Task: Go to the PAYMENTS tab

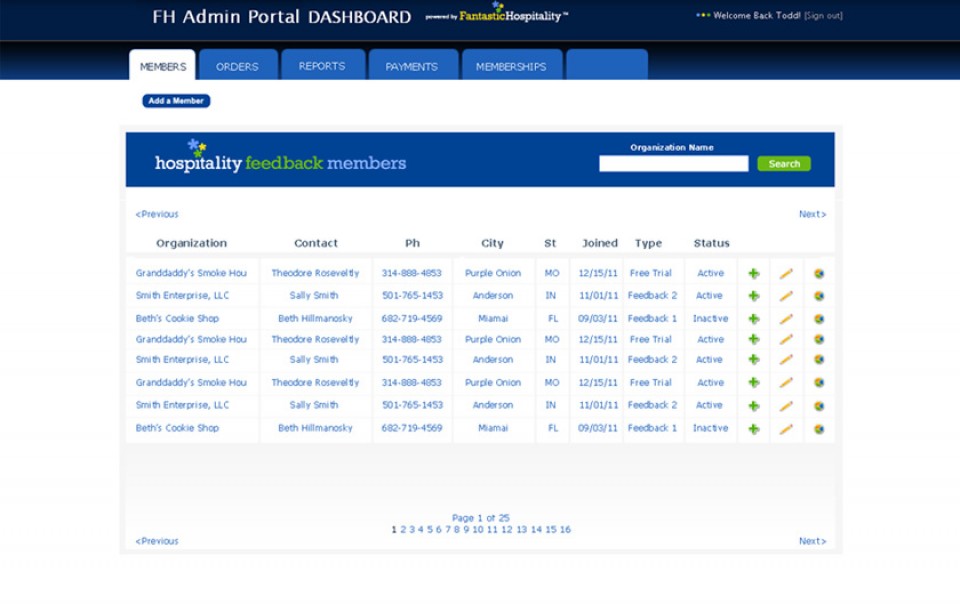Action: (412, 67)
